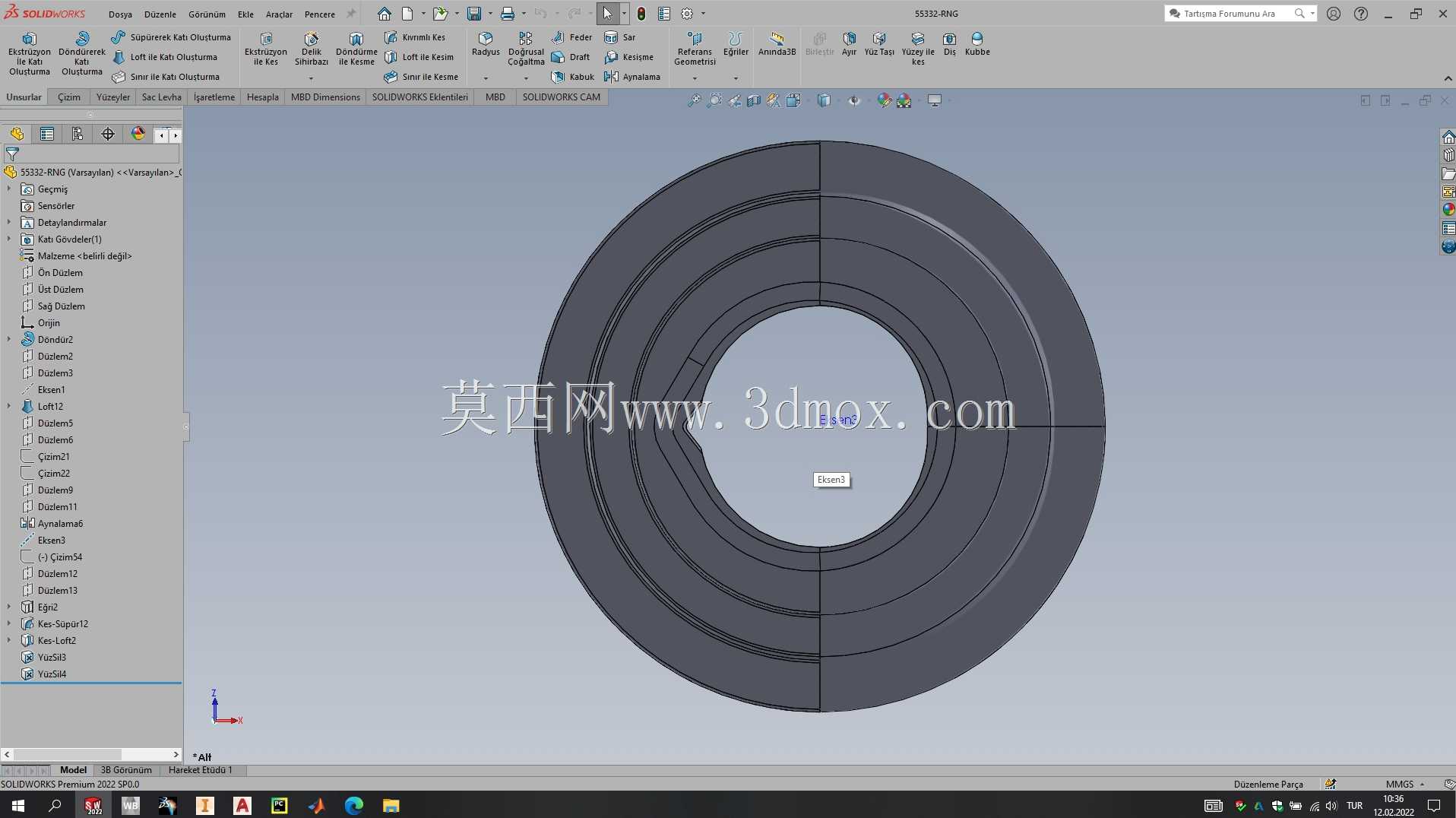The width and height of the screenshot is (1456, 818).
Task: Switch to the Yüzeyler tab
Action: coord(113,97)
